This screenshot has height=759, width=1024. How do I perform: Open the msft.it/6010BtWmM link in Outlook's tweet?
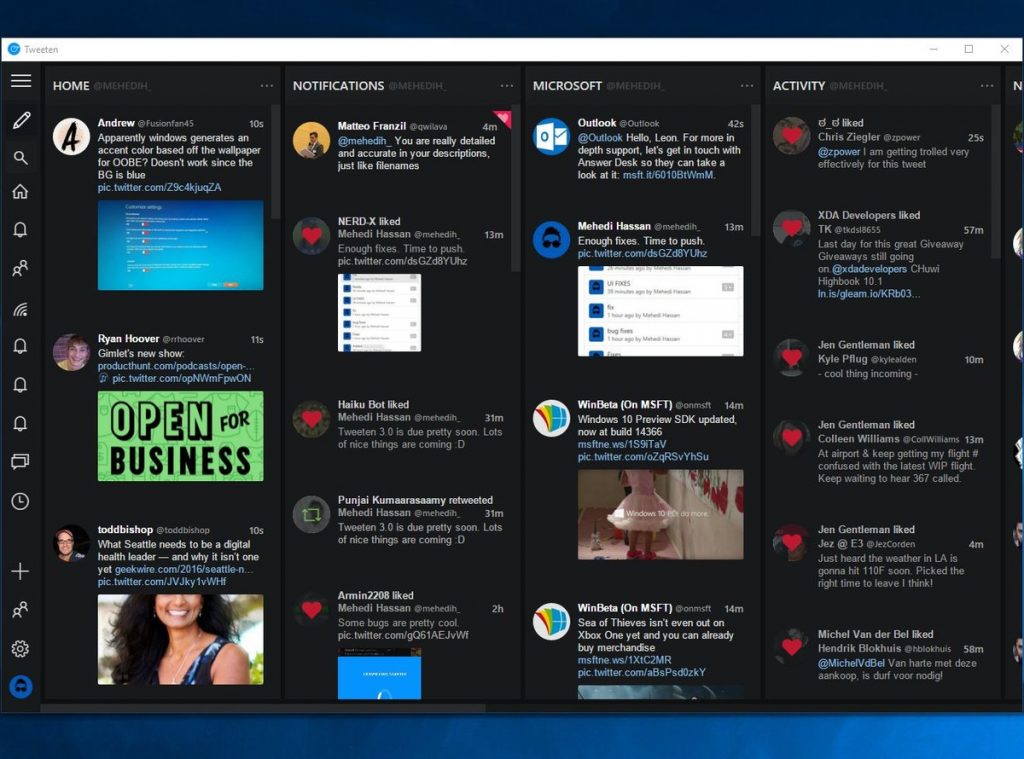click(669, 175)
